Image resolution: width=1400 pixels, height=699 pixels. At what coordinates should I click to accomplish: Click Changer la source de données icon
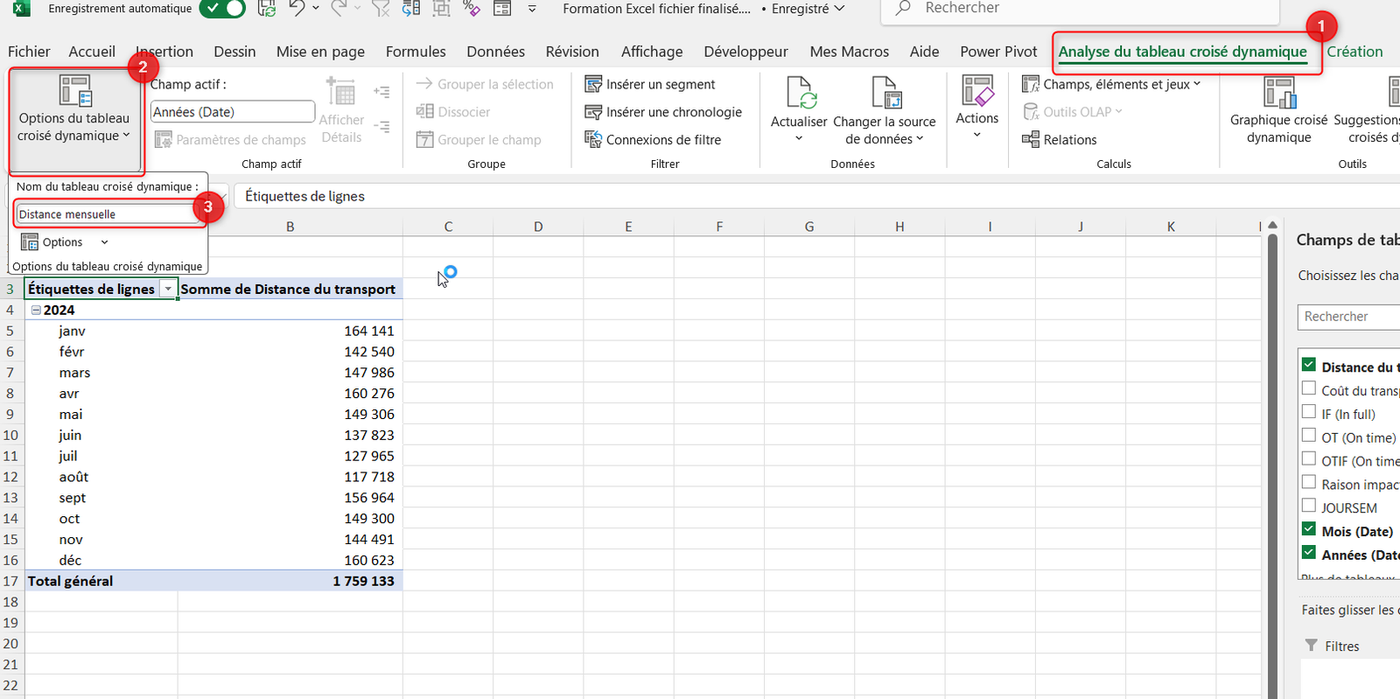point(885,92)
